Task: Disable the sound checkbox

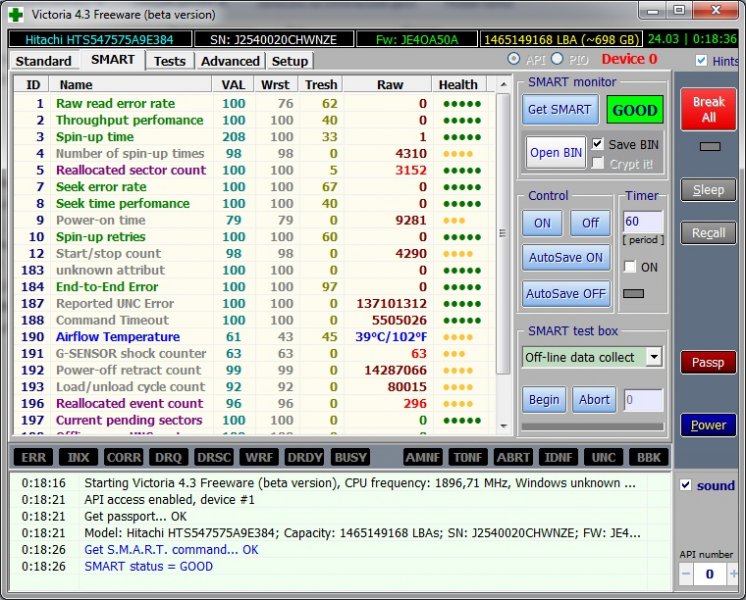Action: click(685, 485)
